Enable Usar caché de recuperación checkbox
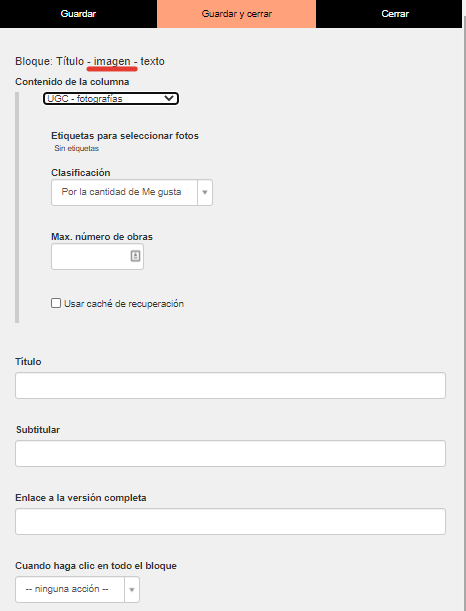 [56, 303]
